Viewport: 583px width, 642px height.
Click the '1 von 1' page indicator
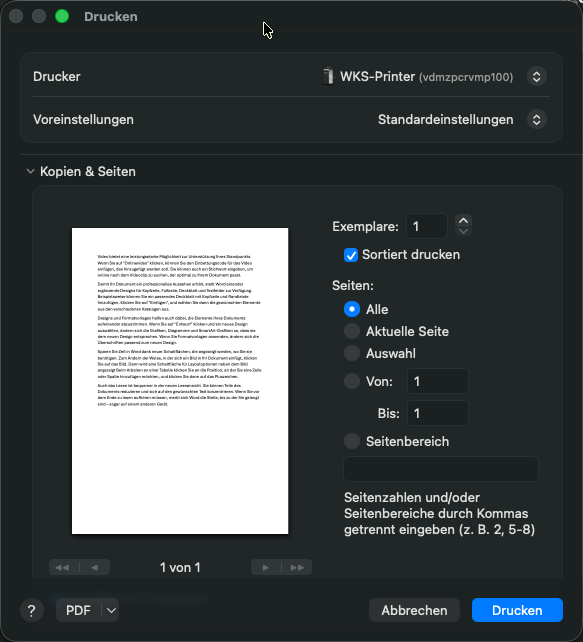tap(180, 567)
